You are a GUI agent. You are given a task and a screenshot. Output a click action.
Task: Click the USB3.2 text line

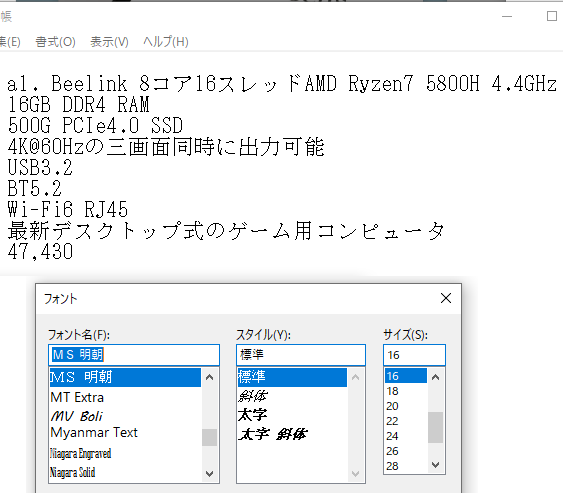point(40,168)
